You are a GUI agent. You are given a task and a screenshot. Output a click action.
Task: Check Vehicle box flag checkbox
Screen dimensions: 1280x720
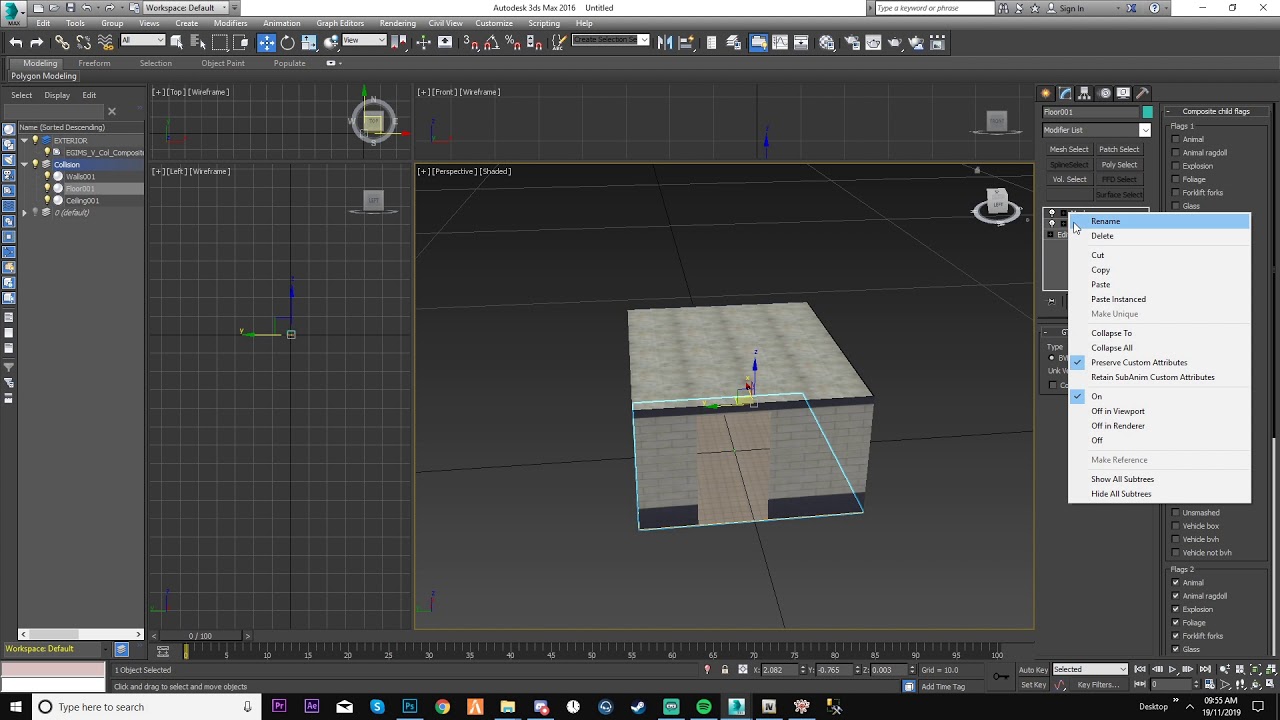coord(1176,526)
